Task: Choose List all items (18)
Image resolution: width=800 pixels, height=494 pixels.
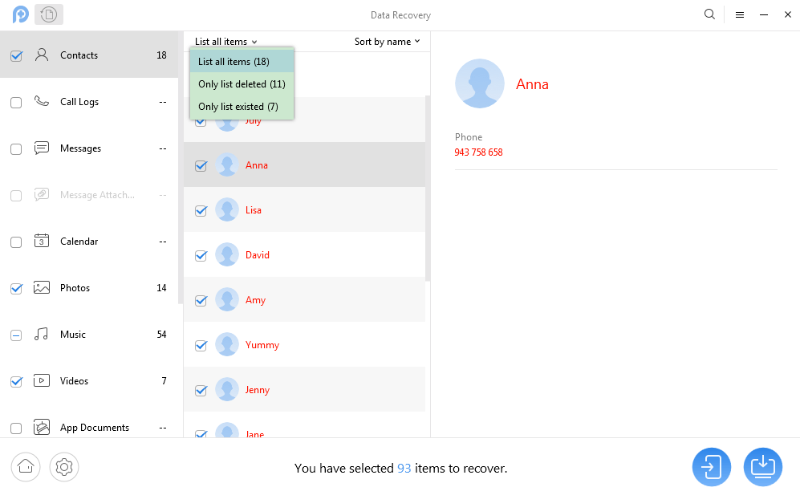Action: pos(242,61)
